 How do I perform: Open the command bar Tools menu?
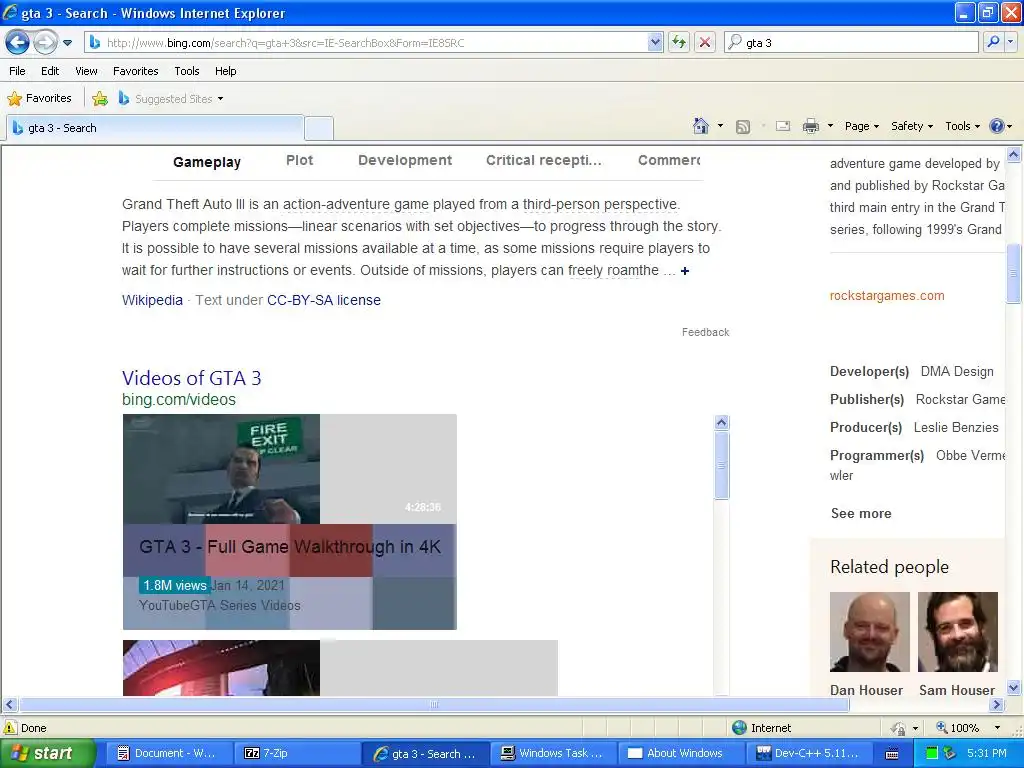963,126
